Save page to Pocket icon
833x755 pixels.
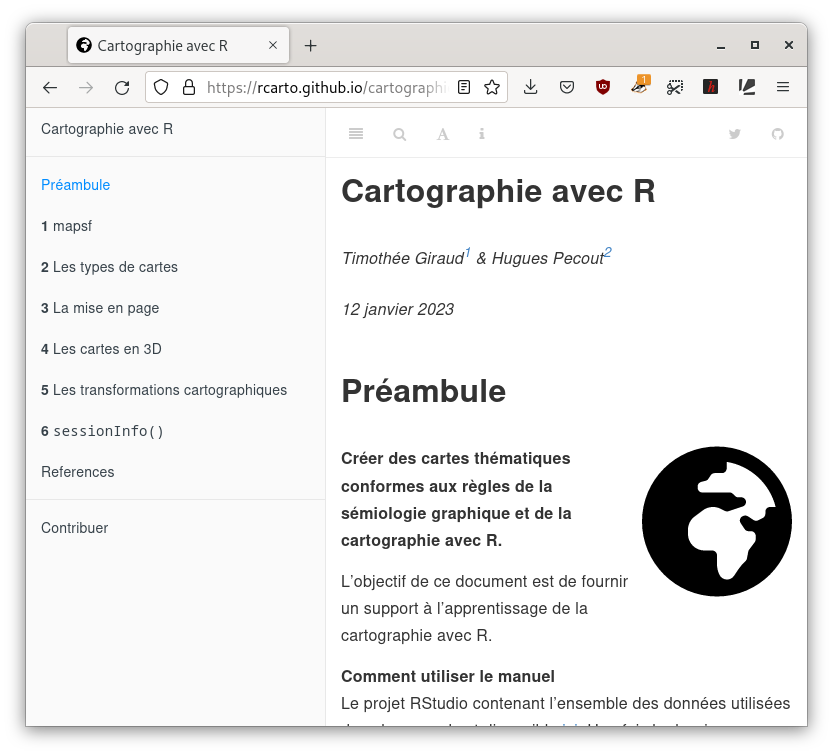tap(567, 88)
